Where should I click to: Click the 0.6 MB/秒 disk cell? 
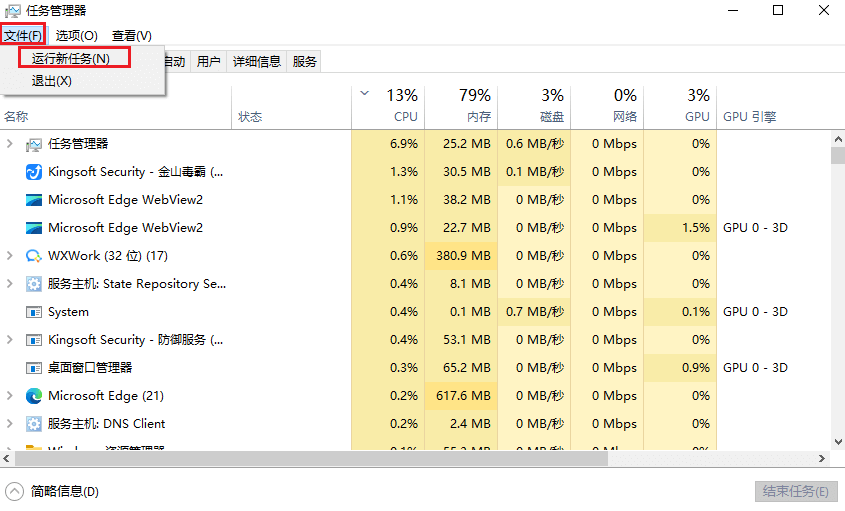534,144
